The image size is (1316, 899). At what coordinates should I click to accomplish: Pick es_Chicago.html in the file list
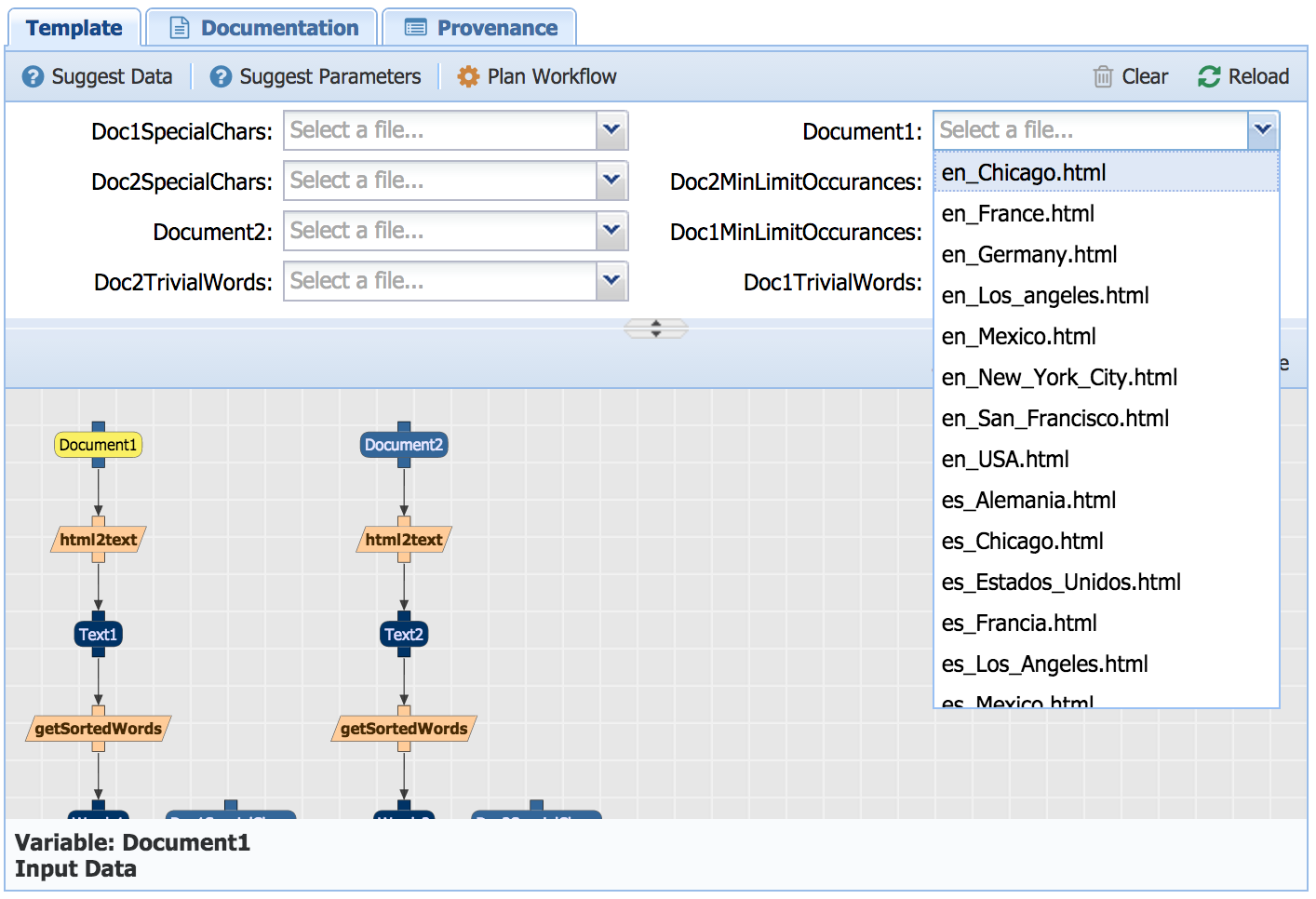(x=1022, y=542)
